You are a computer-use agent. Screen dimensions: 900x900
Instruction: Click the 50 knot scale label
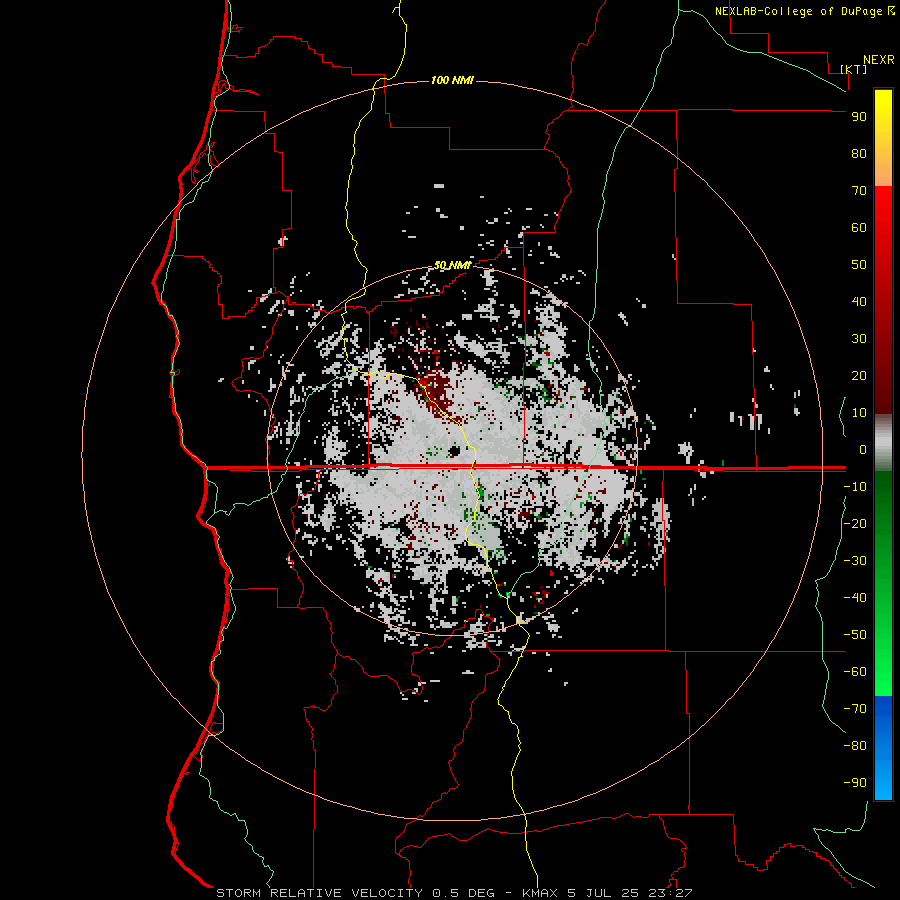859,265
